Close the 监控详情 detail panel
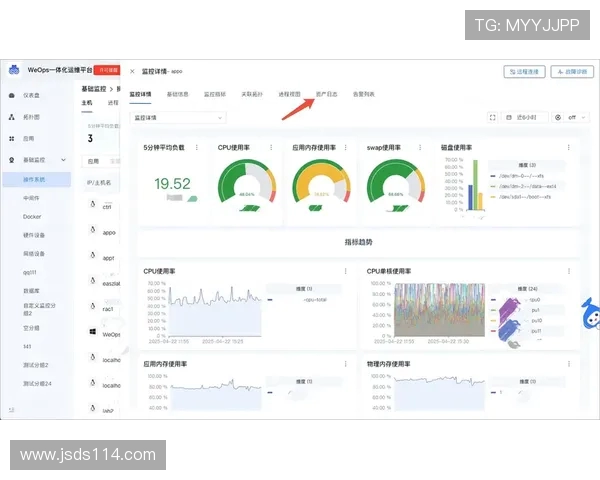This screenshot has width=600, height=480. click(132, 72)
